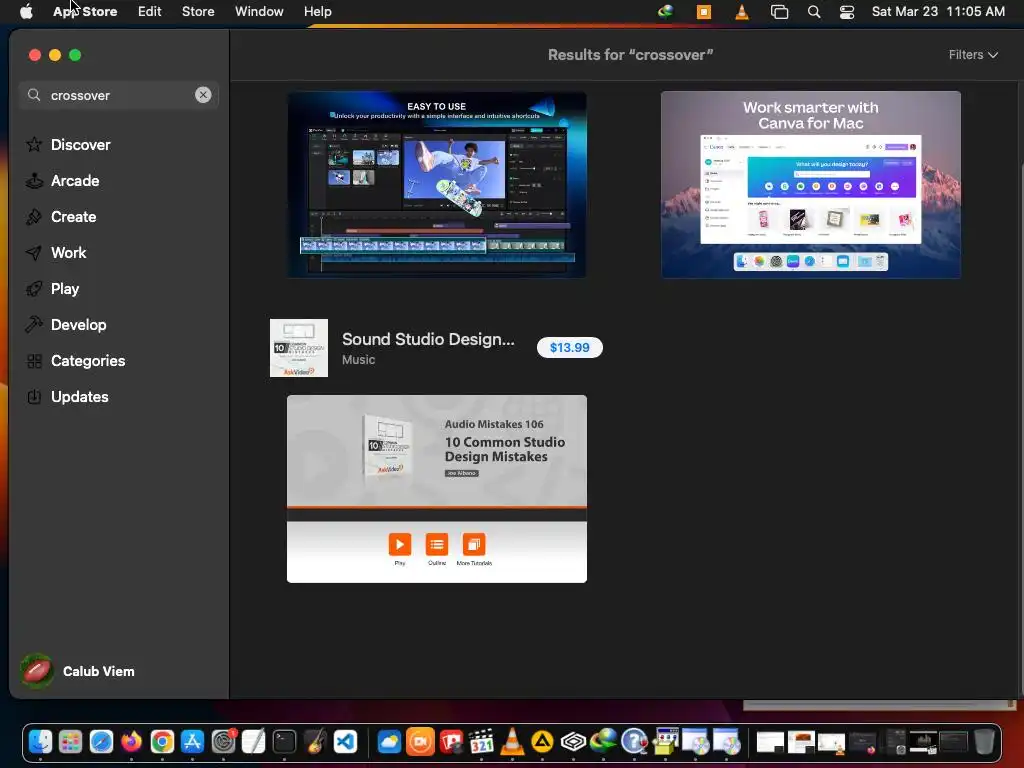1024x768 pixels.
Task: Open the Window menu
Action: tap(259, 12)
